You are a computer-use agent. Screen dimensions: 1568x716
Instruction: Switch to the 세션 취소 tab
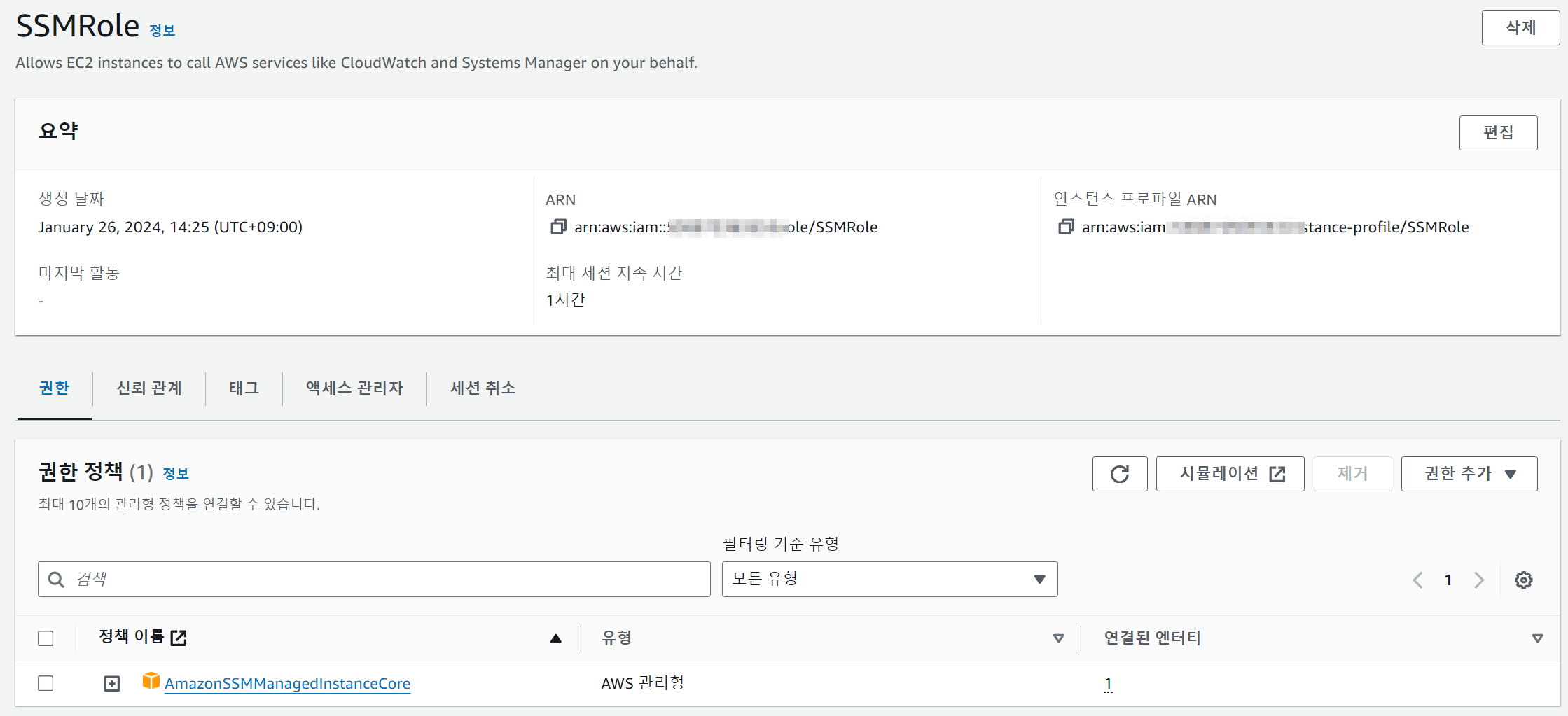click(483, 388)
